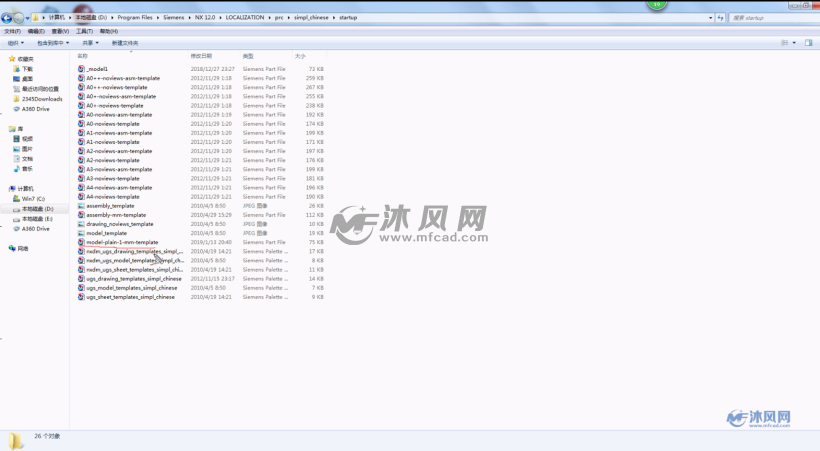
Task: Click the assembly-mm-template part file icon
Action: click(x=81, y=215)
